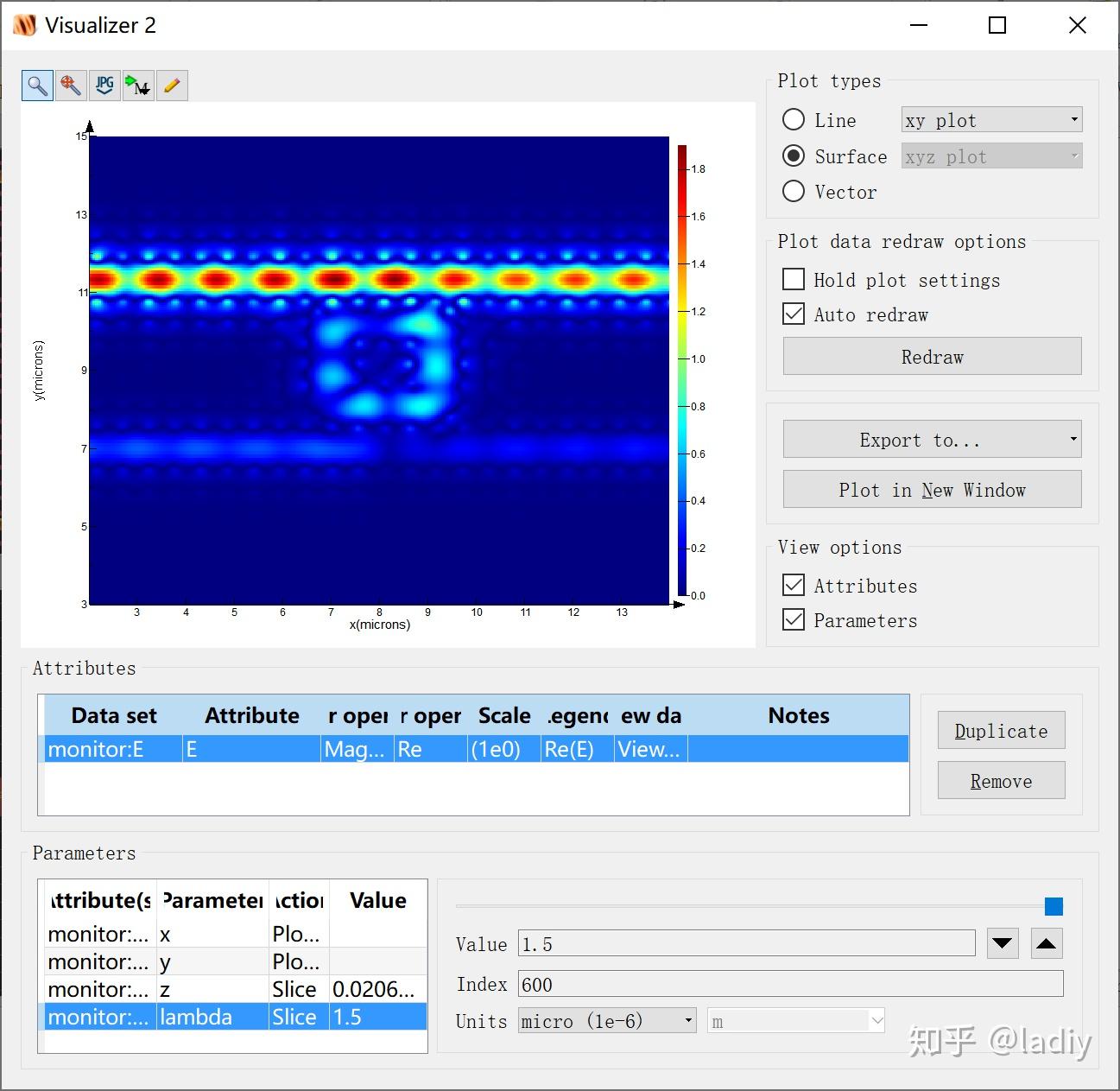The image size is (1120, 1091).
Task: Click the Duplicate button
Action: click(x=1001, y=731)
